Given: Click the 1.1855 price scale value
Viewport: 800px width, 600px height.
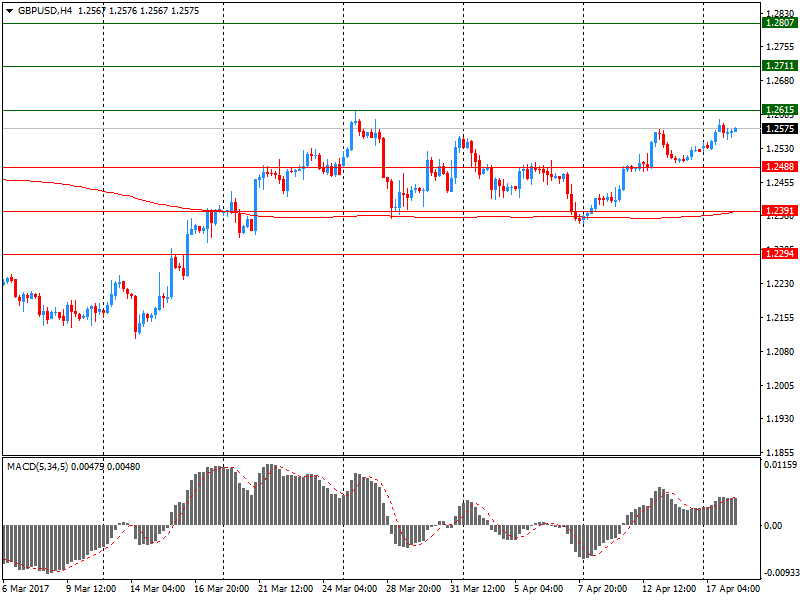Looking at the screenshot, I should point(780,453).
